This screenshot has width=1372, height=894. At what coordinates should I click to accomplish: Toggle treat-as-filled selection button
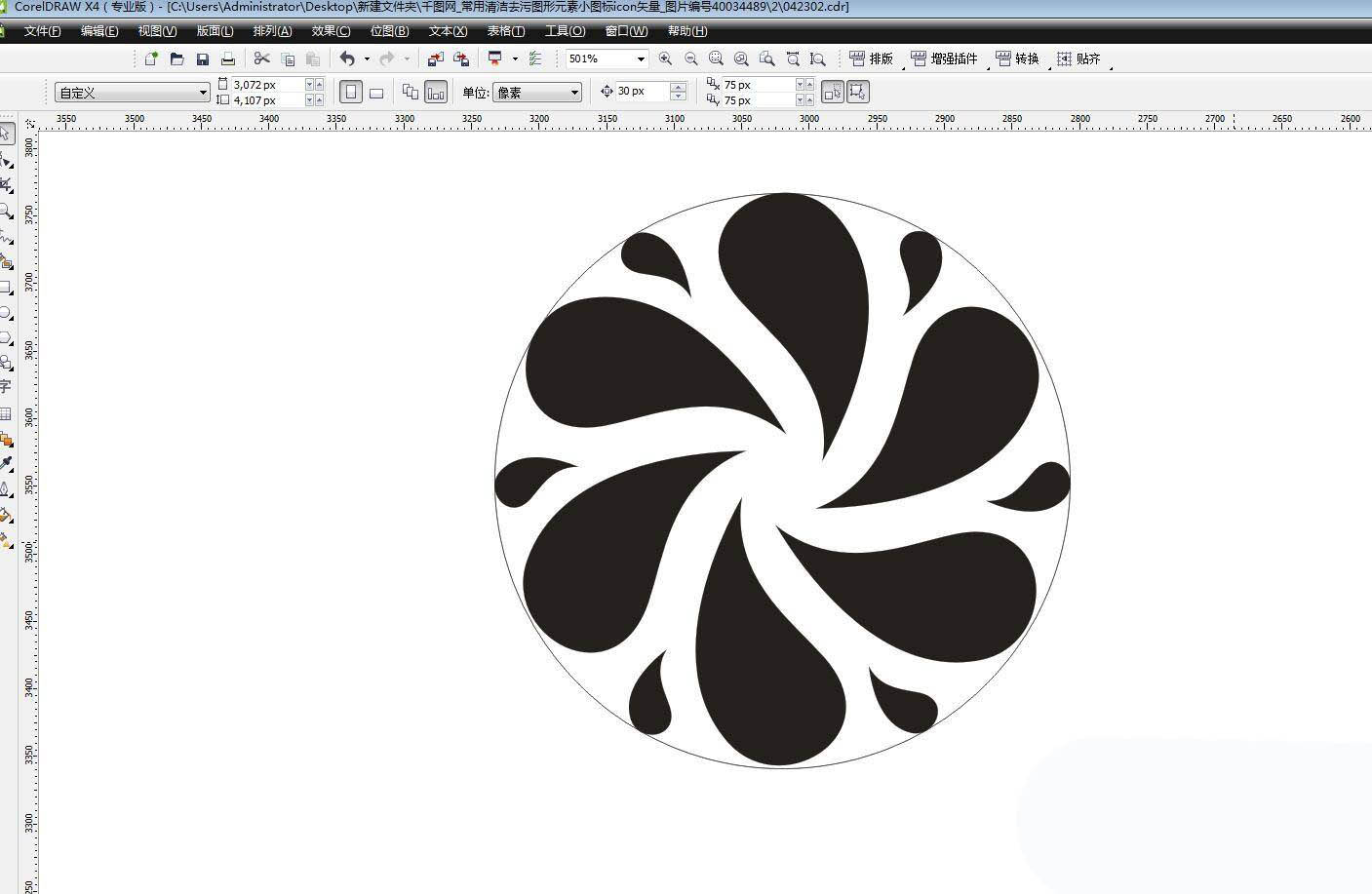pyautogui.click(x=832, y=93)
